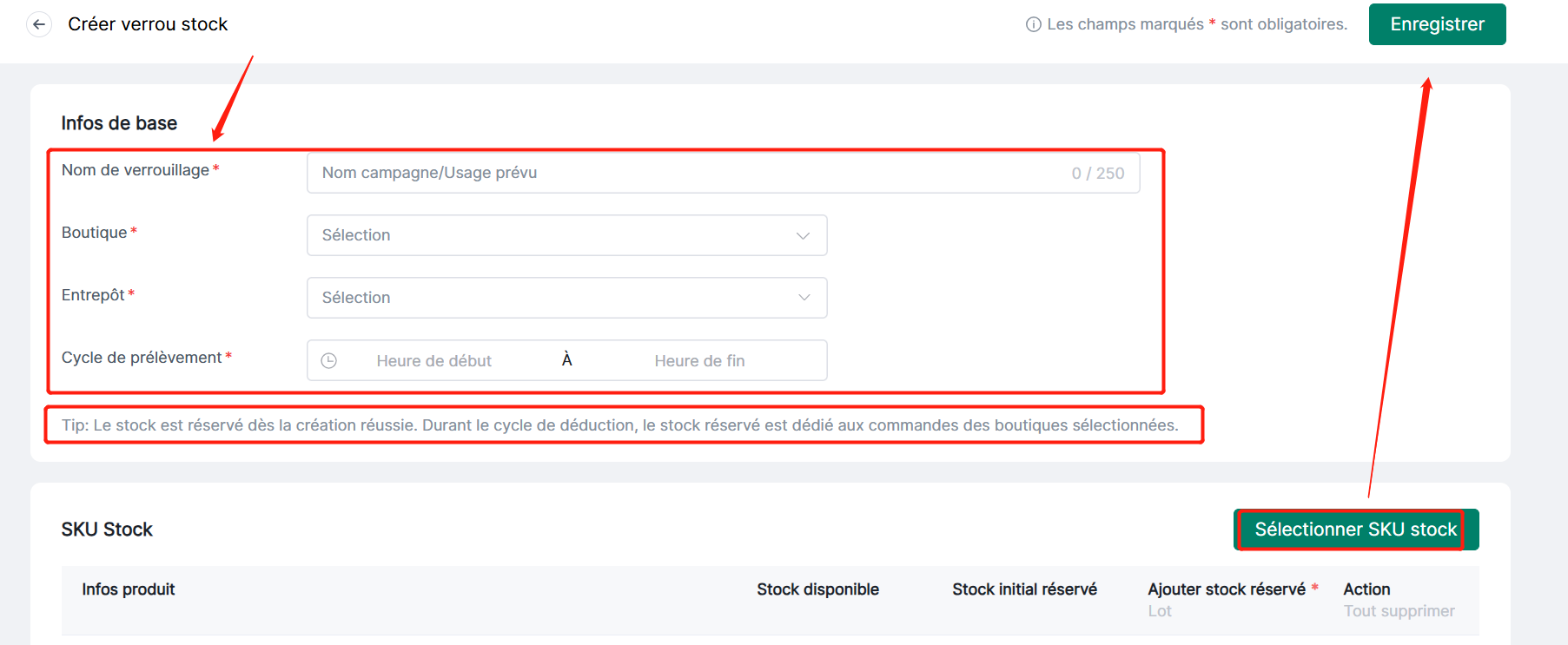Click the back arrow icon
The width and height of the screenshot is (1568, 645).
pos(39,24)
